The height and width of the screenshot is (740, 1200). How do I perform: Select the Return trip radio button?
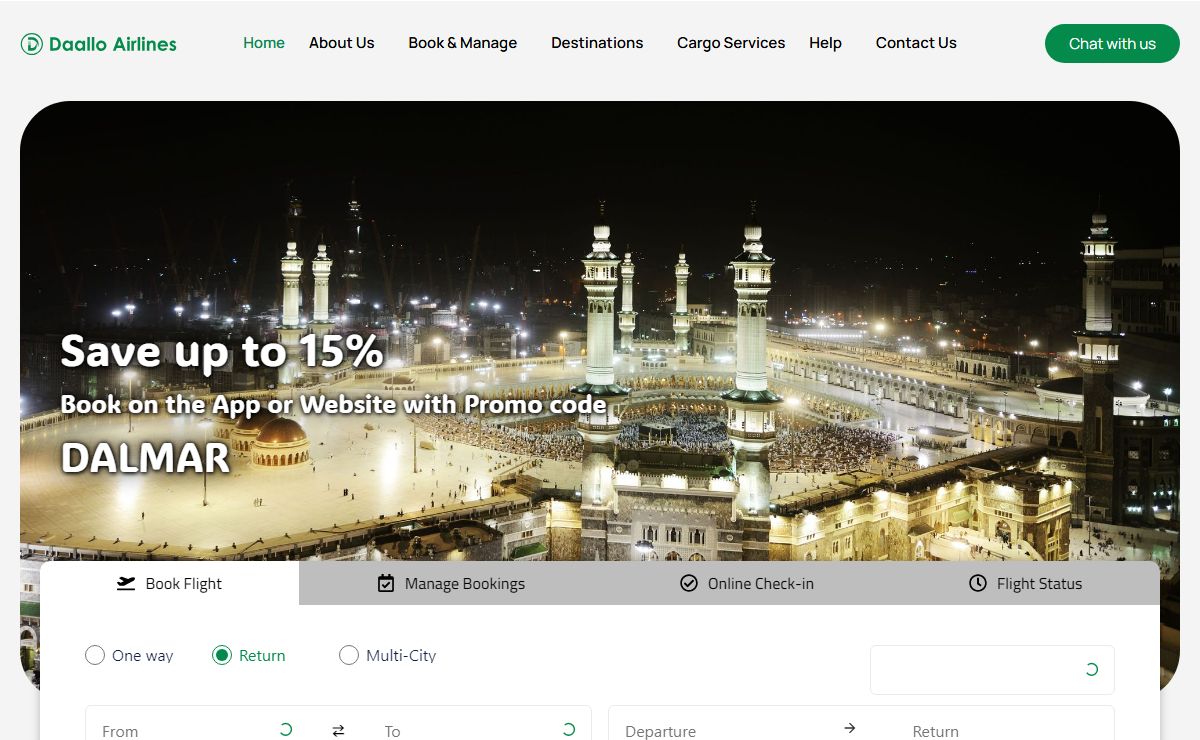pos(222,655)
